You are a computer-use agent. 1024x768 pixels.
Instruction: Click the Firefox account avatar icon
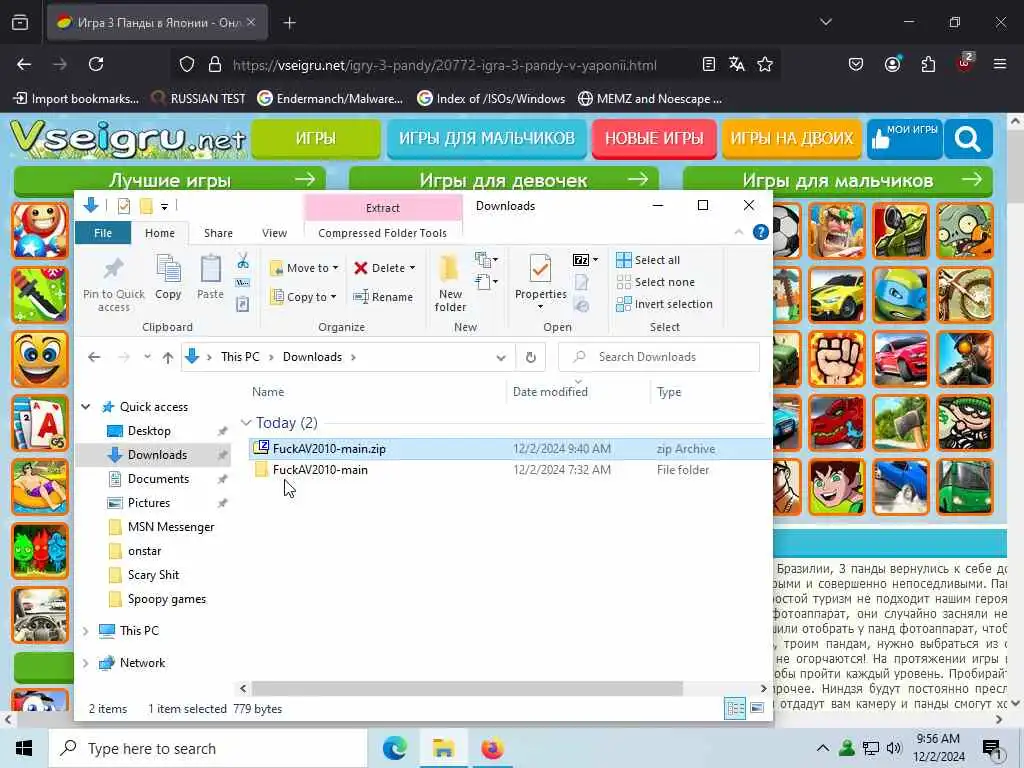pyautogui.click(x=892, y=64)
